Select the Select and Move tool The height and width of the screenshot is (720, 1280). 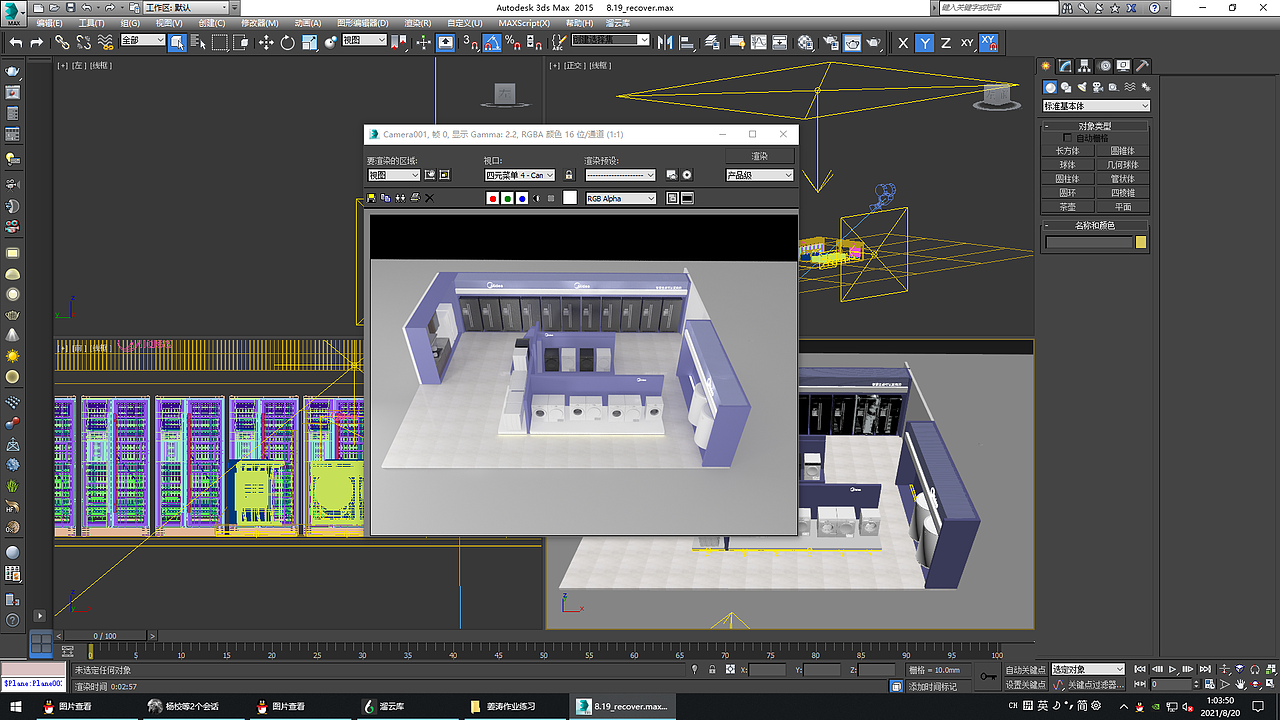point(264,42)
